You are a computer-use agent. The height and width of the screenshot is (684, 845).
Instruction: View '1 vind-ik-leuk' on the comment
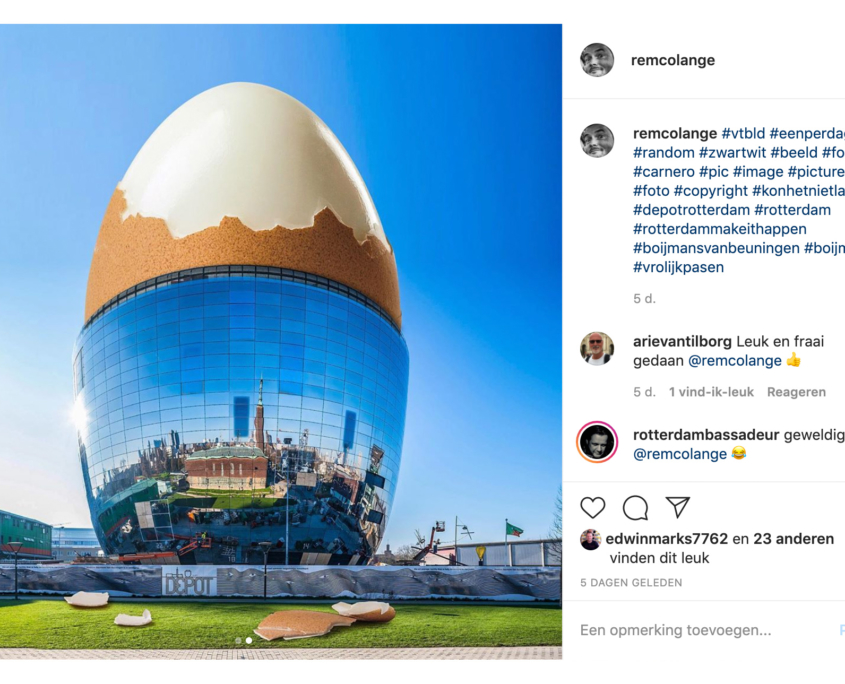[711, 392]
